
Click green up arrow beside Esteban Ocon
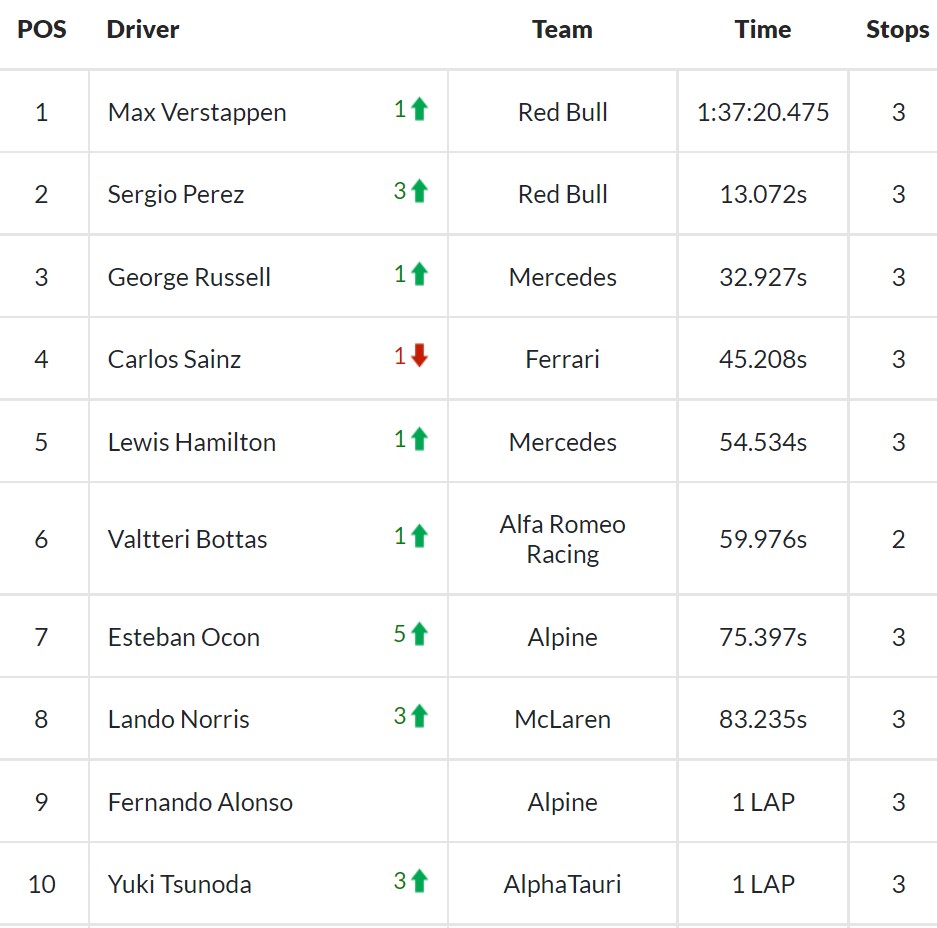[x=419, y=633]
